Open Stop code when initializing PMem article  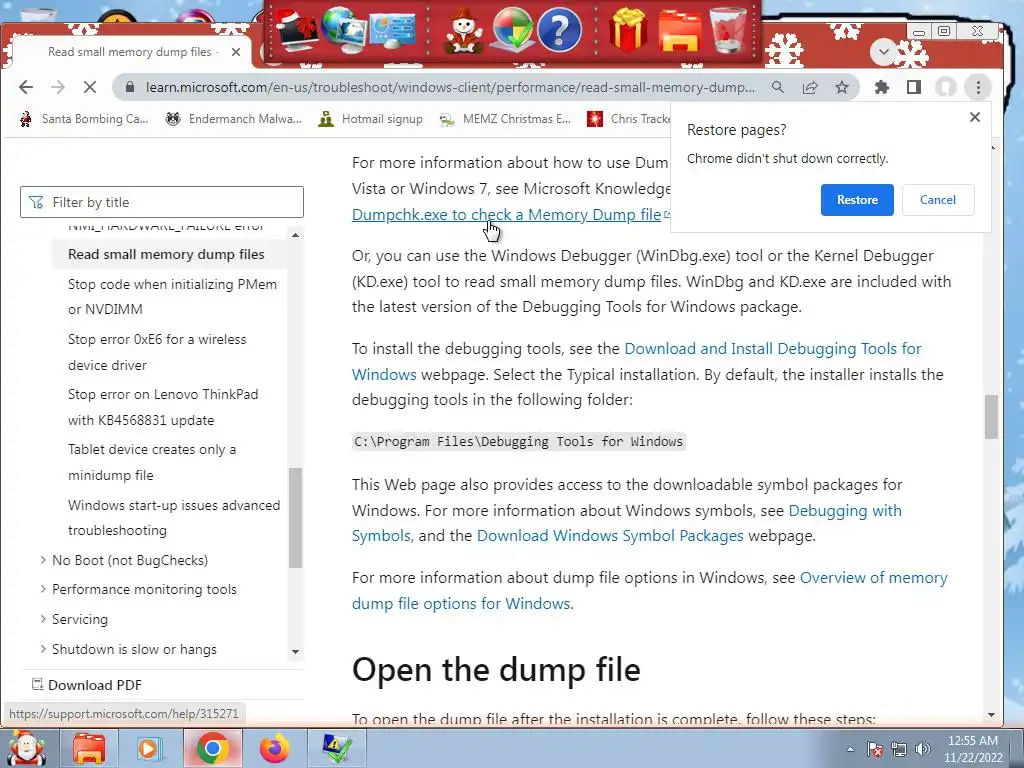coord(172,296)
